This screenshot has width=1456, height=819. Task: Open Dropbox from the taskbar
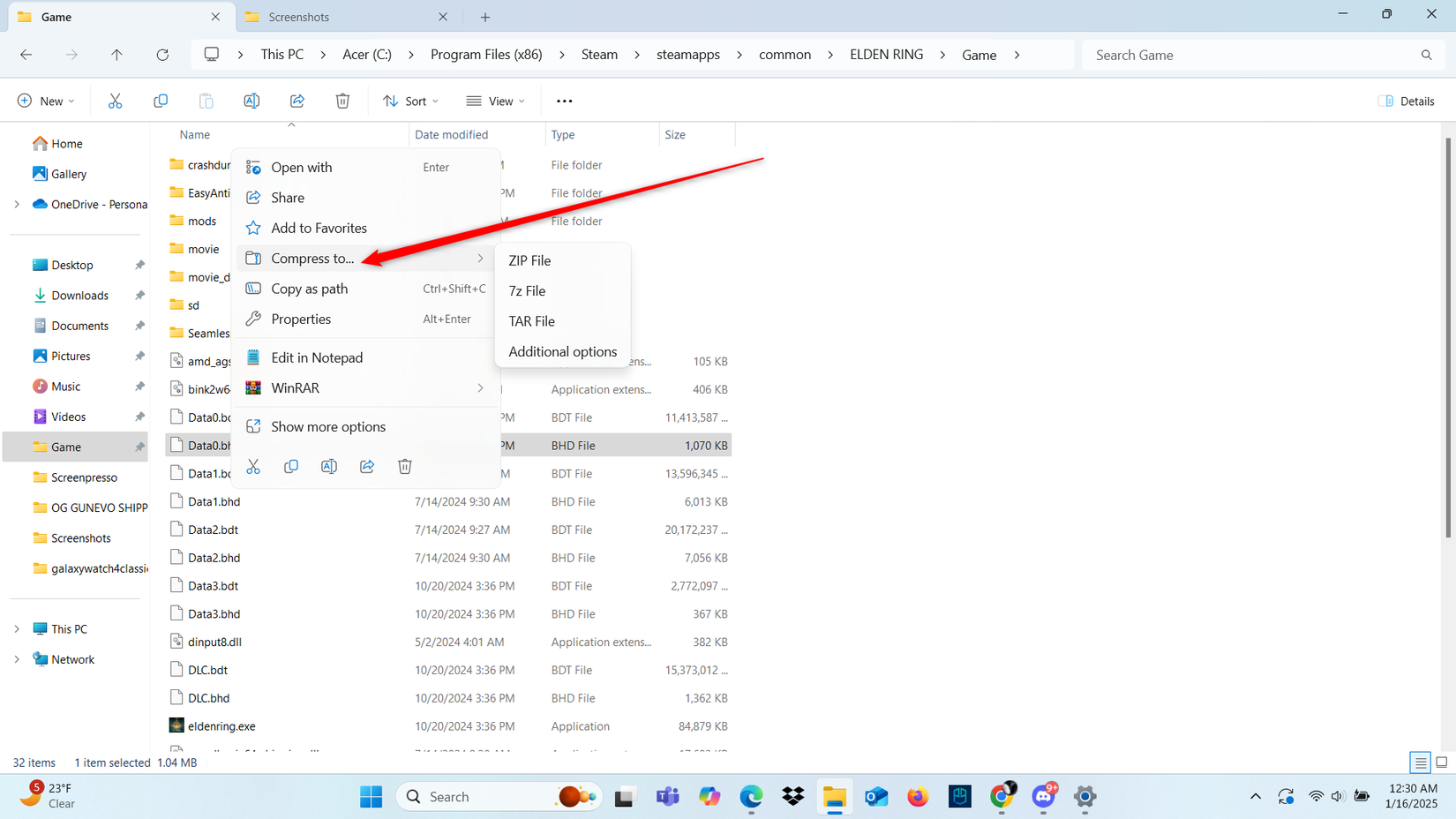(792, 796)
